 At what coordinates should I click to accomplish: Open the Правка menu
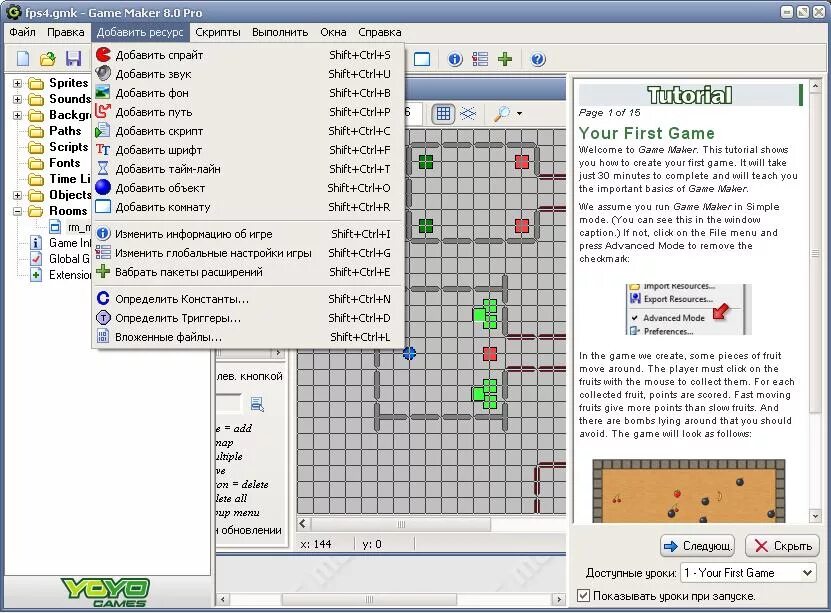pyautogui.click(x=66, y=32)
